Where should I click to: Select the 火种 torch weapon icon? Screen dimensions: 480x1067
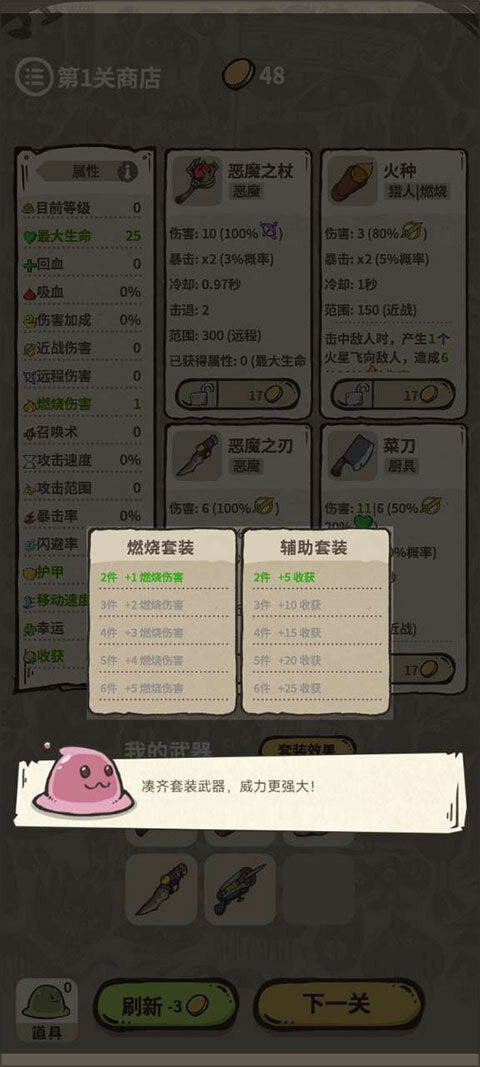[352, 181]
